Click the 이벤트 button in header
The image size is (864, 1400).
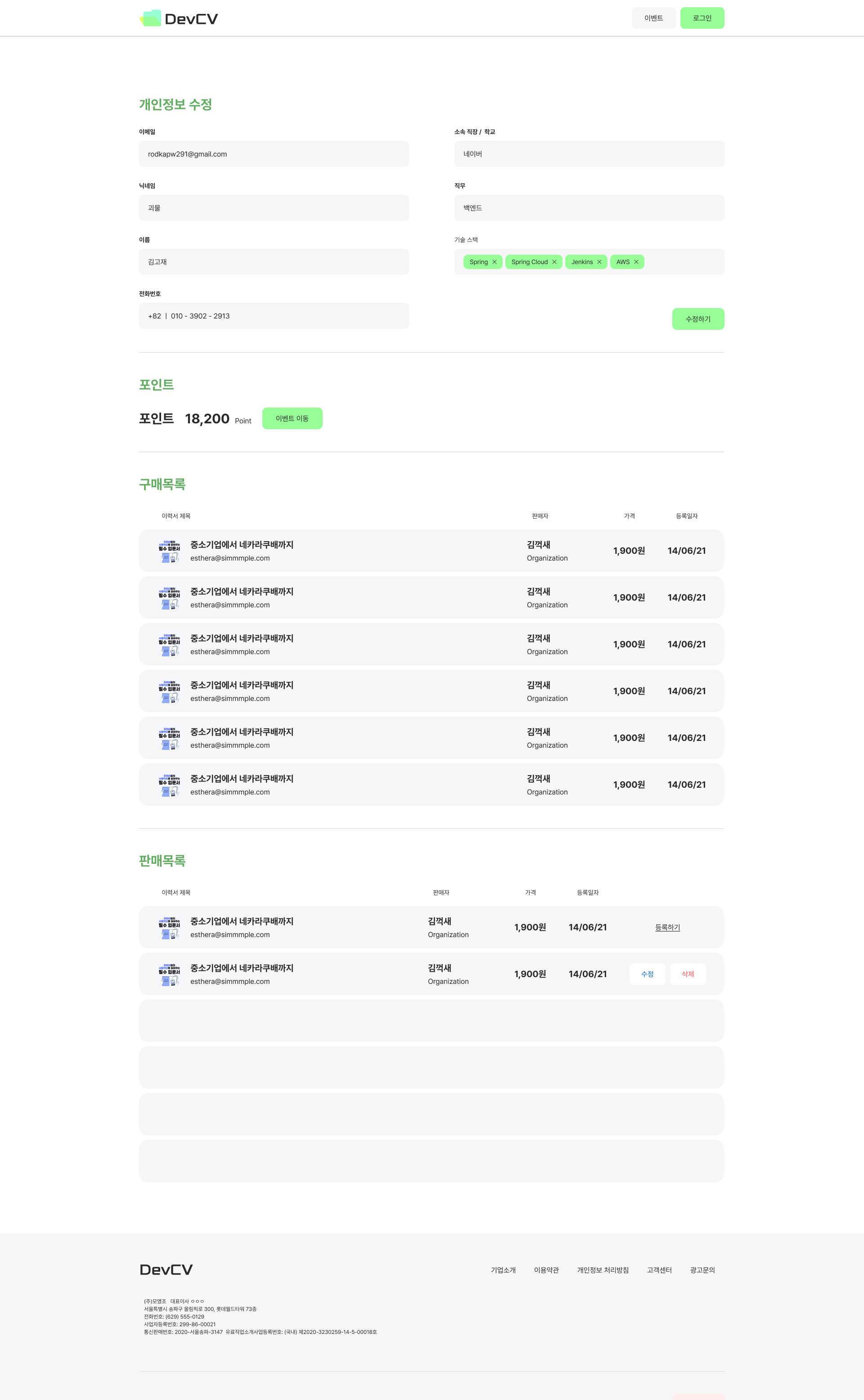click(x=653, y=18)
